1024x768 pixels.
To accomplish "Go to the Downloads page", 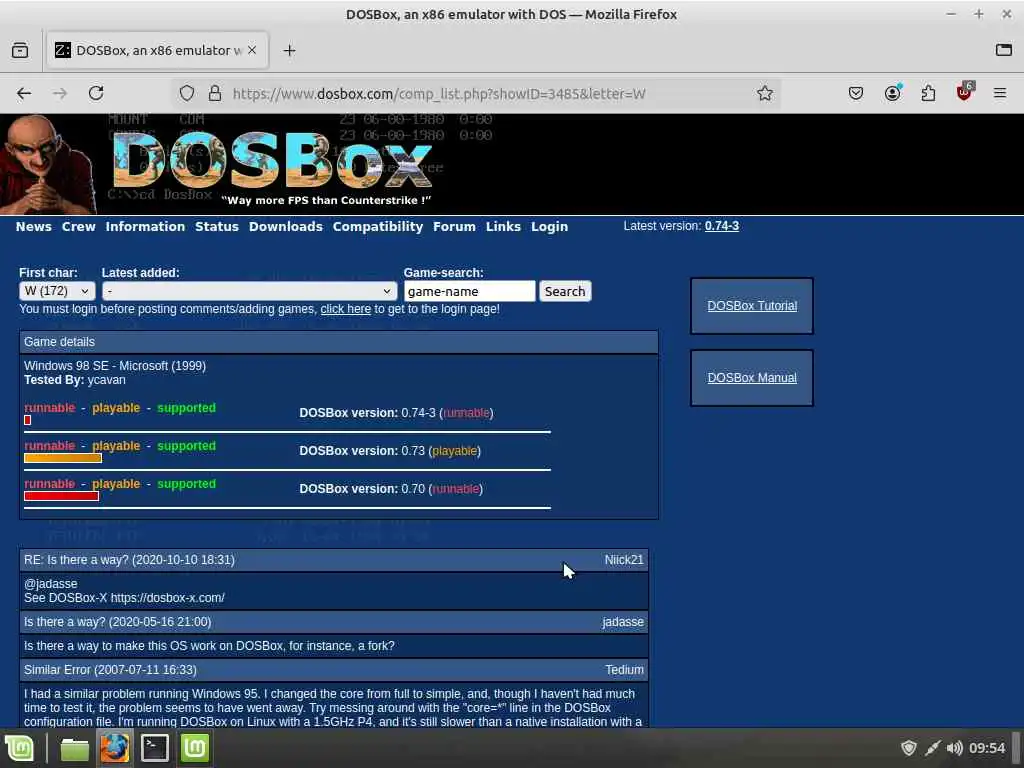I will (285, 227).
